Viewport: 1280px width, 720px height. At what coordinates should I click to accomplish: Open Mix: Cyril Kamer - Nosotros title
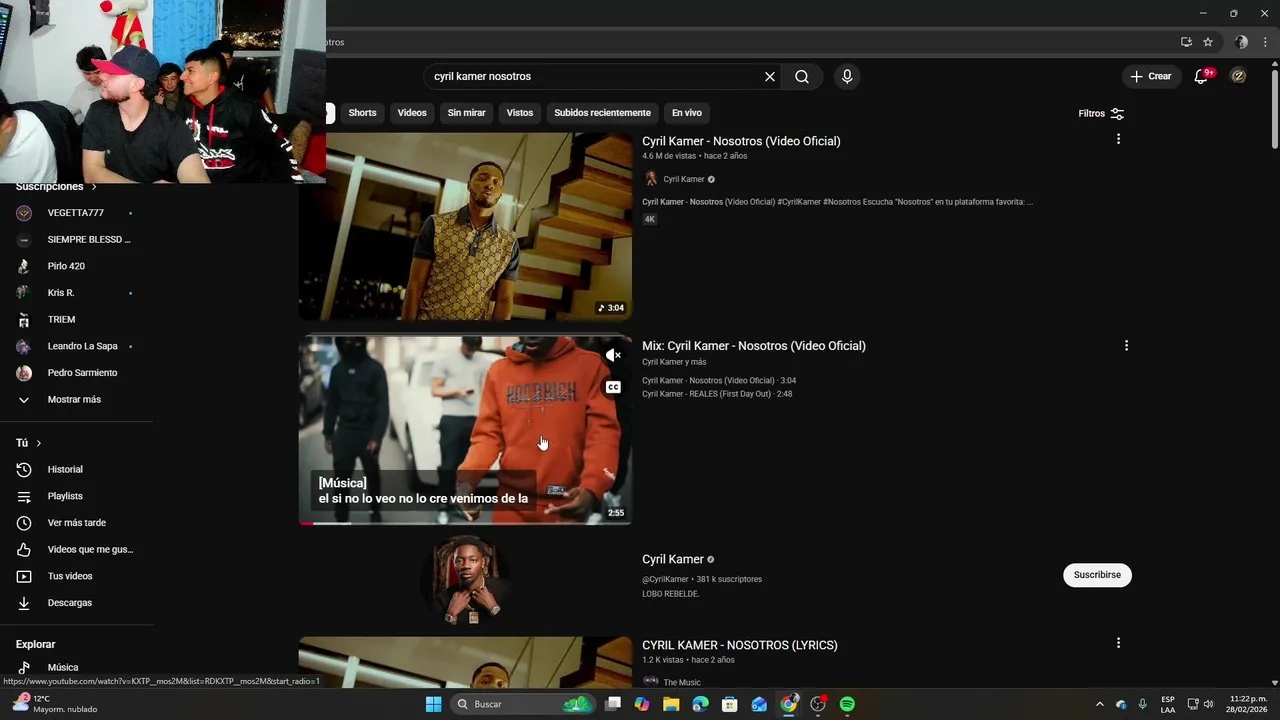click(x=754, y=346)
